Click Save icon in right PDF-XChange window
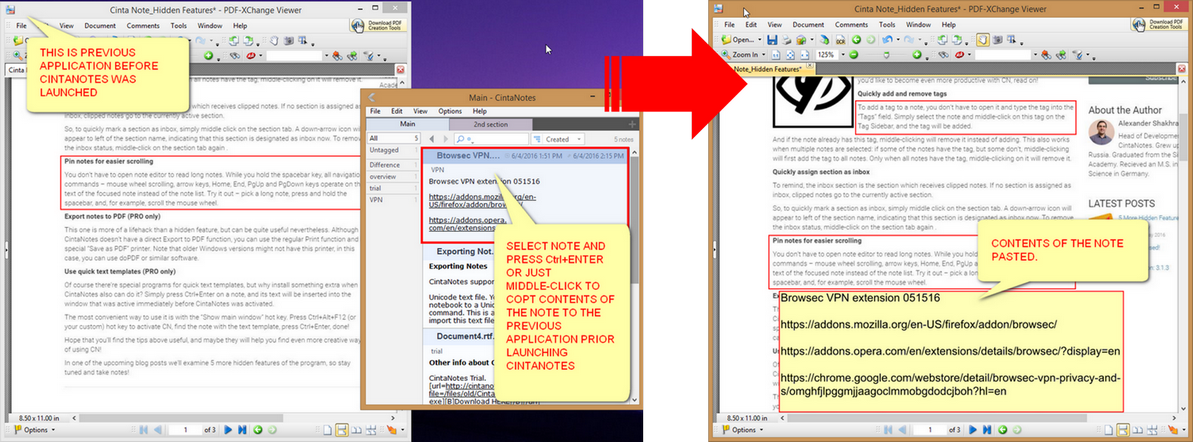 tap(772, 40)
